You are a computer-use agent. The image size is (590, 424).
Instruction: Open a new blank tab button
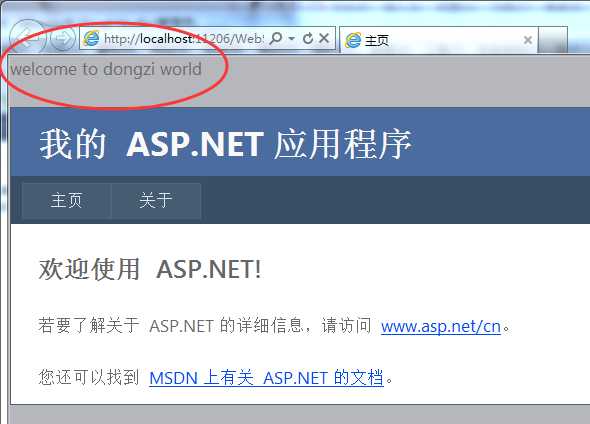click(553, 40)
